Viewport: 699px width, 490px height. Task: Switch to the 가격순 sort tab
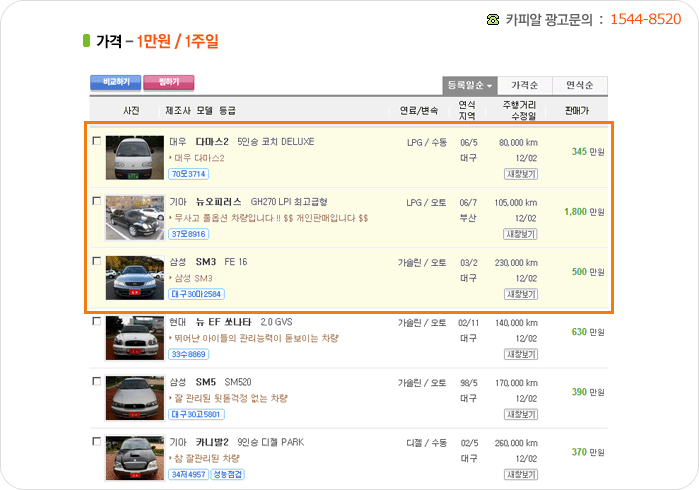525,86
